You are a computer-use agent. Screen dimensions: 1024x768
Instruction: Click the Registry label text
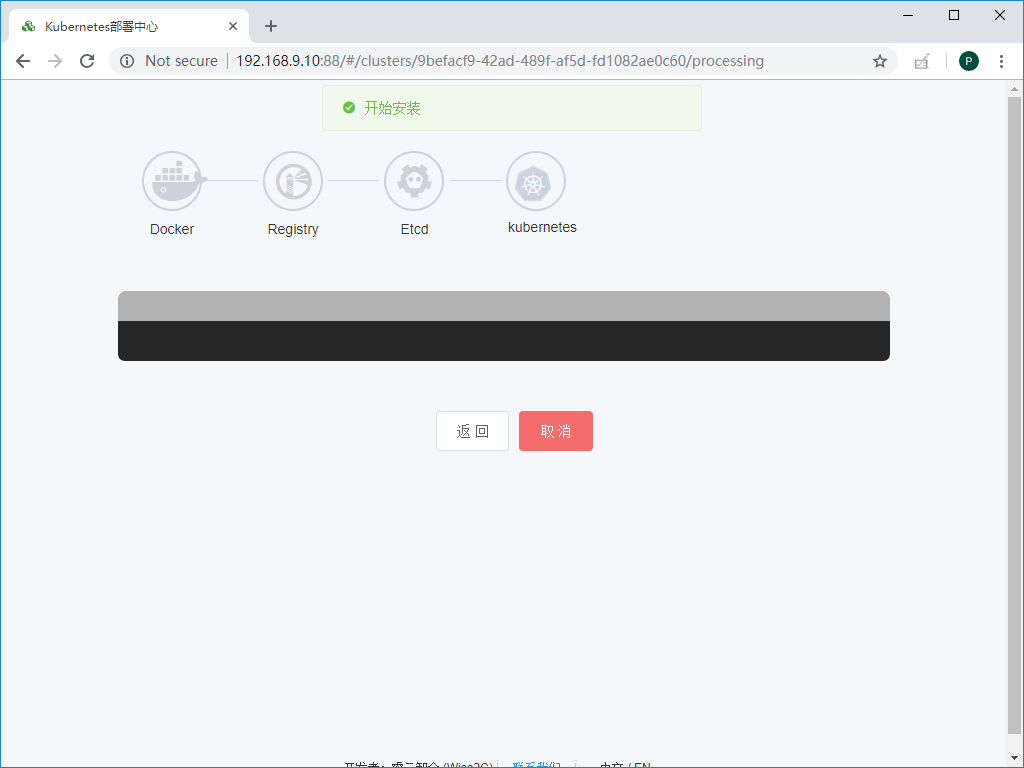(x=293, y=229)
